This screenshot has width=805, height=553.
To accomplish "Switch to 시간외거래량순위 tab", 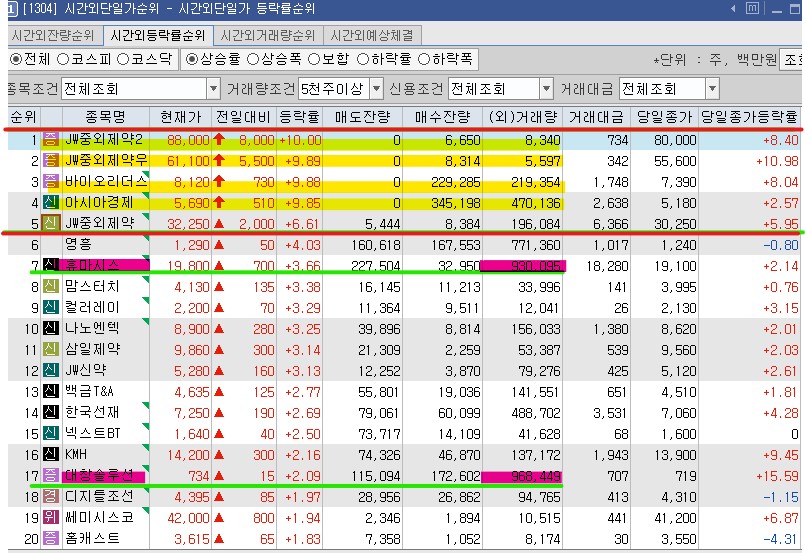I will click(x=268, y=35).
